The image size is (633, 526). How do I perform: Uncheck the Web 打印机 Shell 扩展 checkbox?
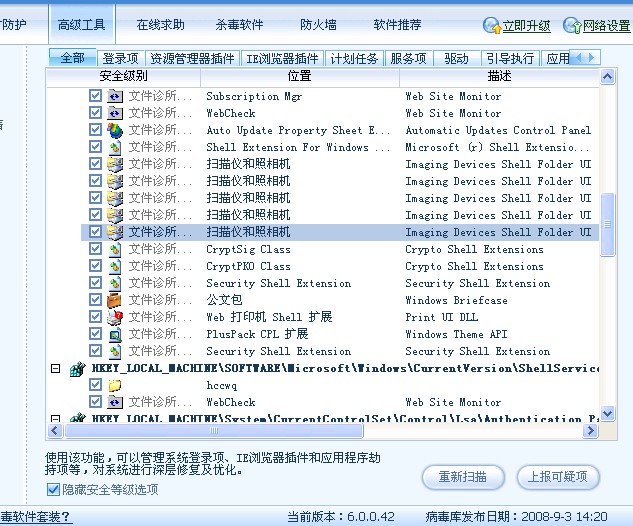point(95,317)
